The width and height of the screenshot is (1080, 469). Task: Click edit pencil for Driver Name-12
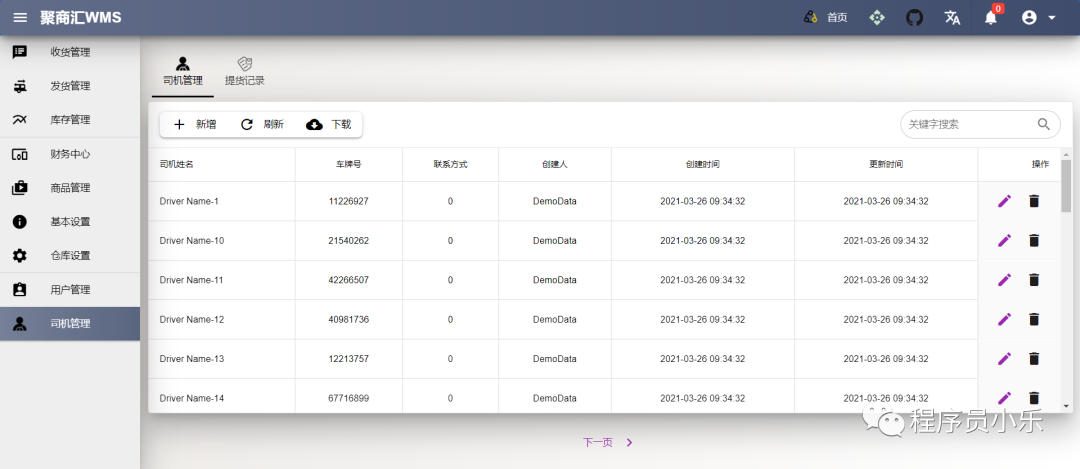[1004, 319]
